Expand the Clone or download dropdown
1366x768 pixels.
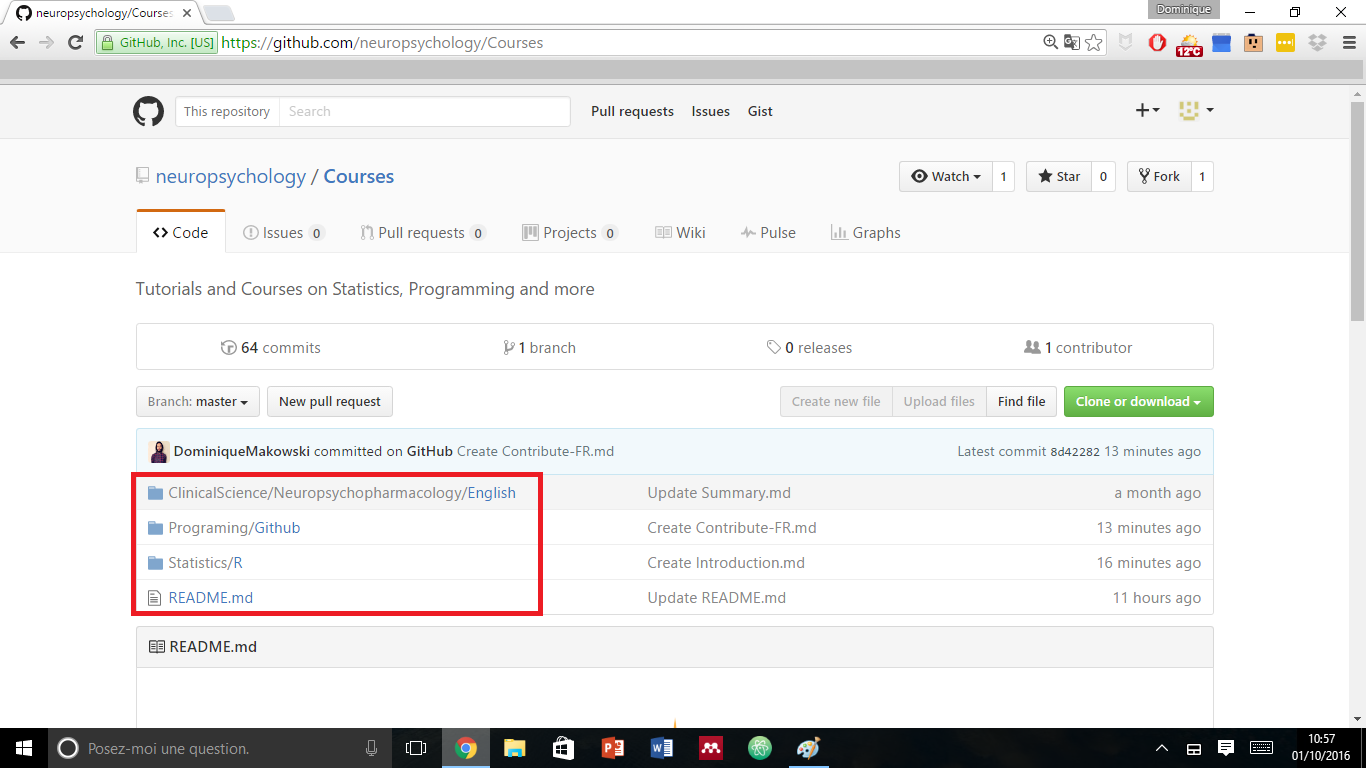[x=1139, y=402]
